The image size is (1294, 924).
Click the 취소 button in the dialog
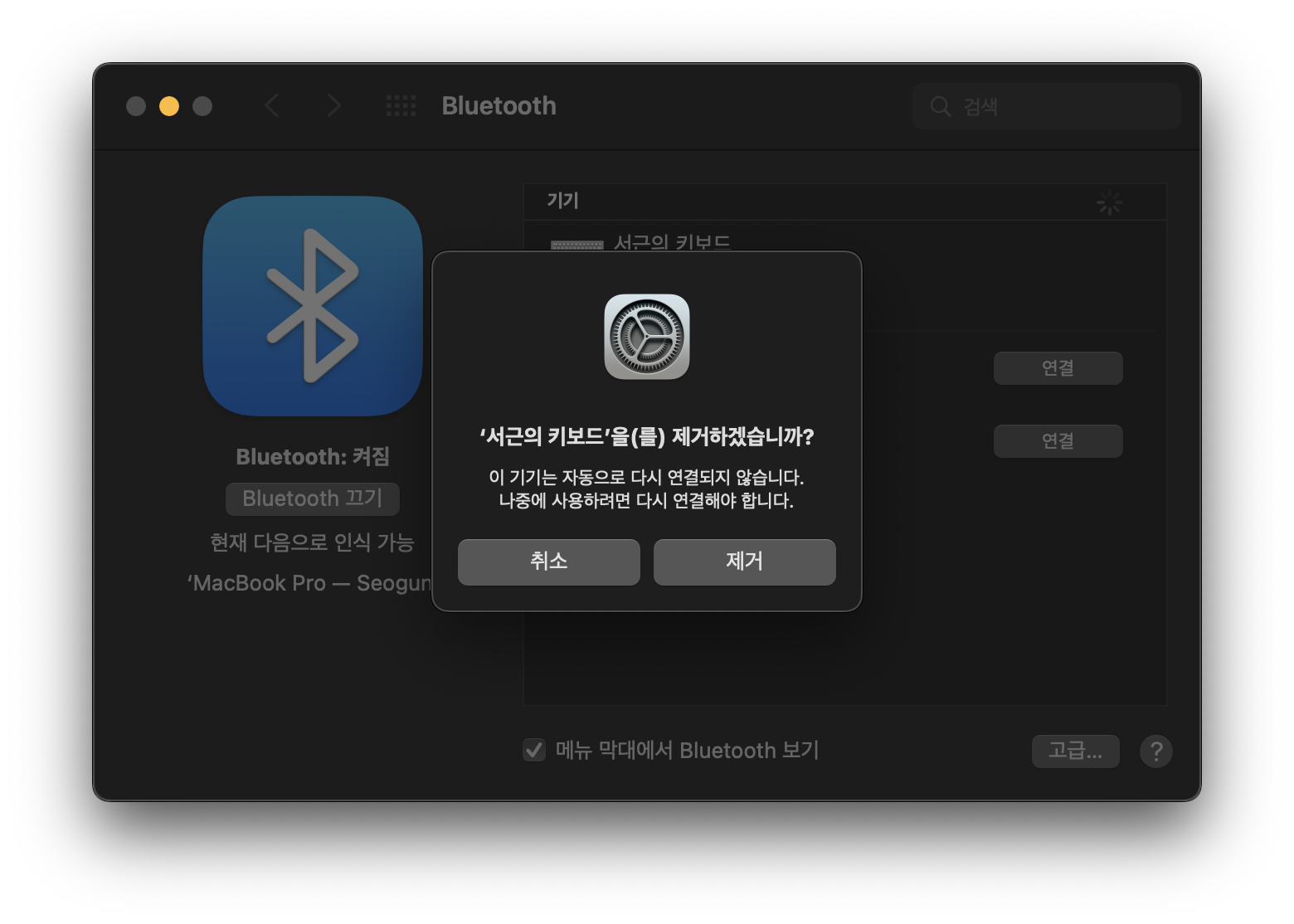[548, 562]
